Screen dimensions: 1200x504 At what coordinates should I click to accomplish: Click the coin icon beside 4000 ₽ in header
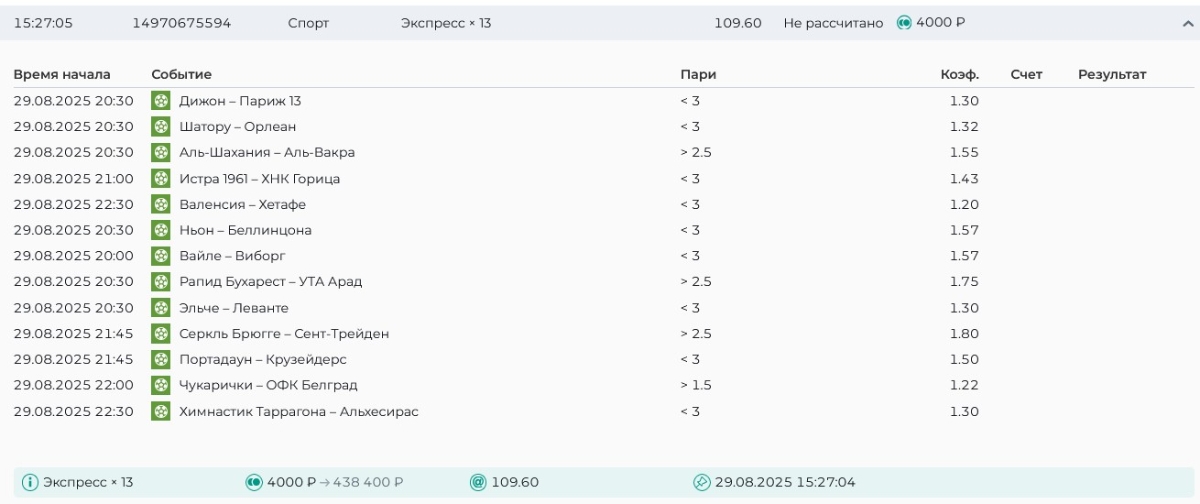point(904,23)
